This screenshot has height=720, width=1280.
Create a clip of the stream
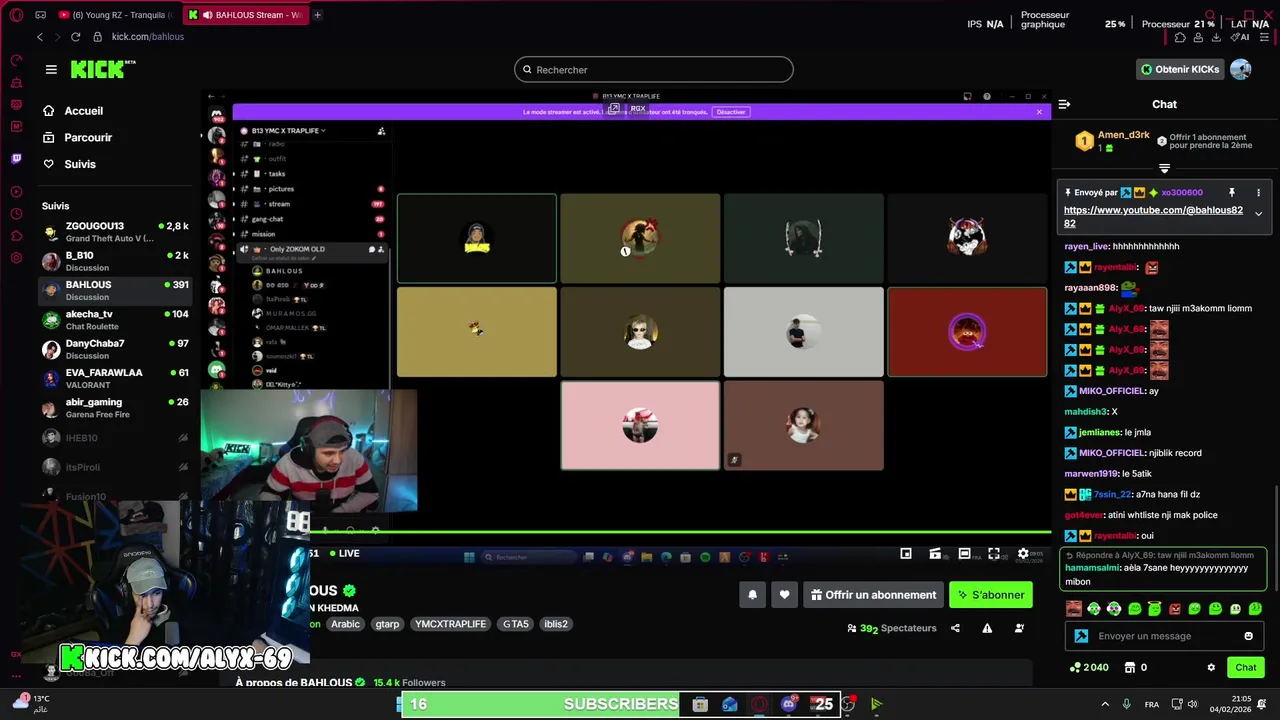click(935, 553)
